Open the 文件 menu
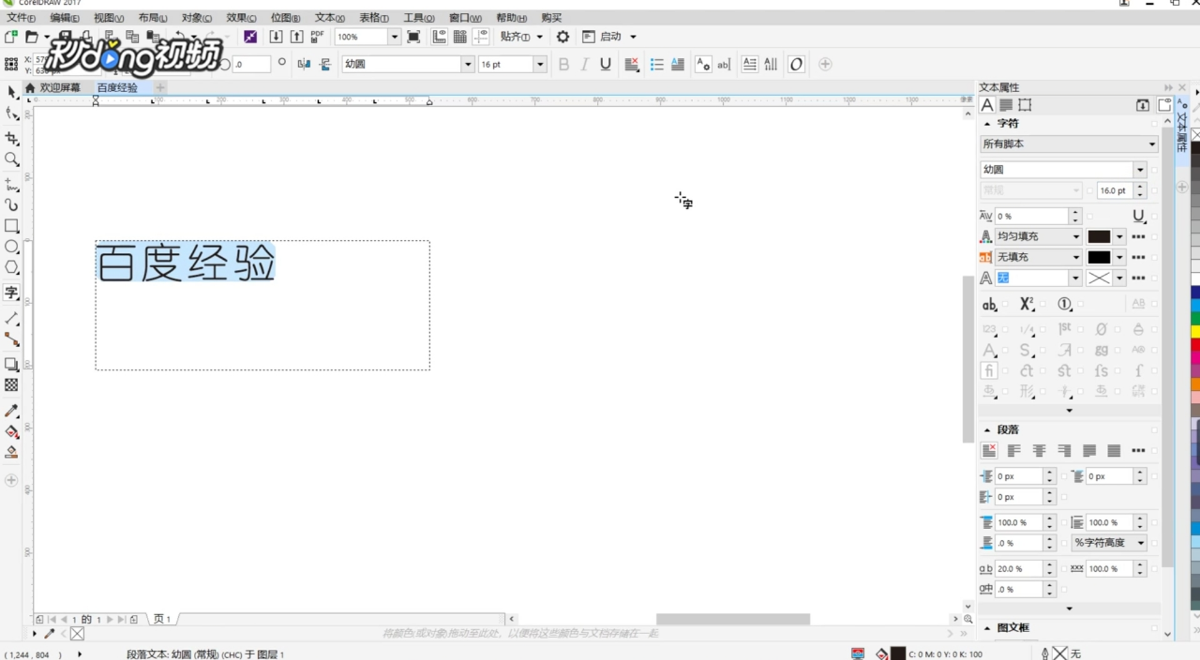Screen dimensions: 1200x660 [x=21, y=18]
